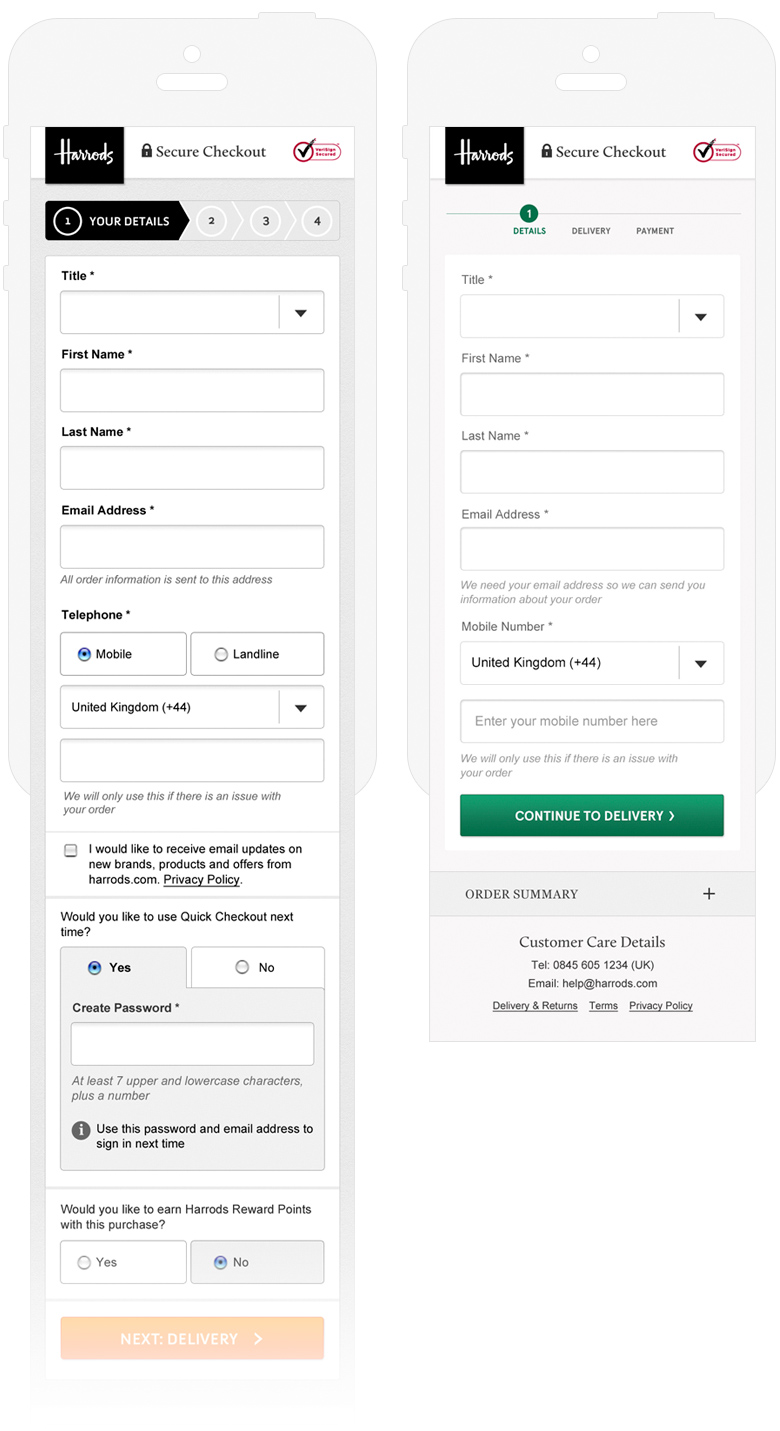Choose No for Quick Checkout

point(257,967)
